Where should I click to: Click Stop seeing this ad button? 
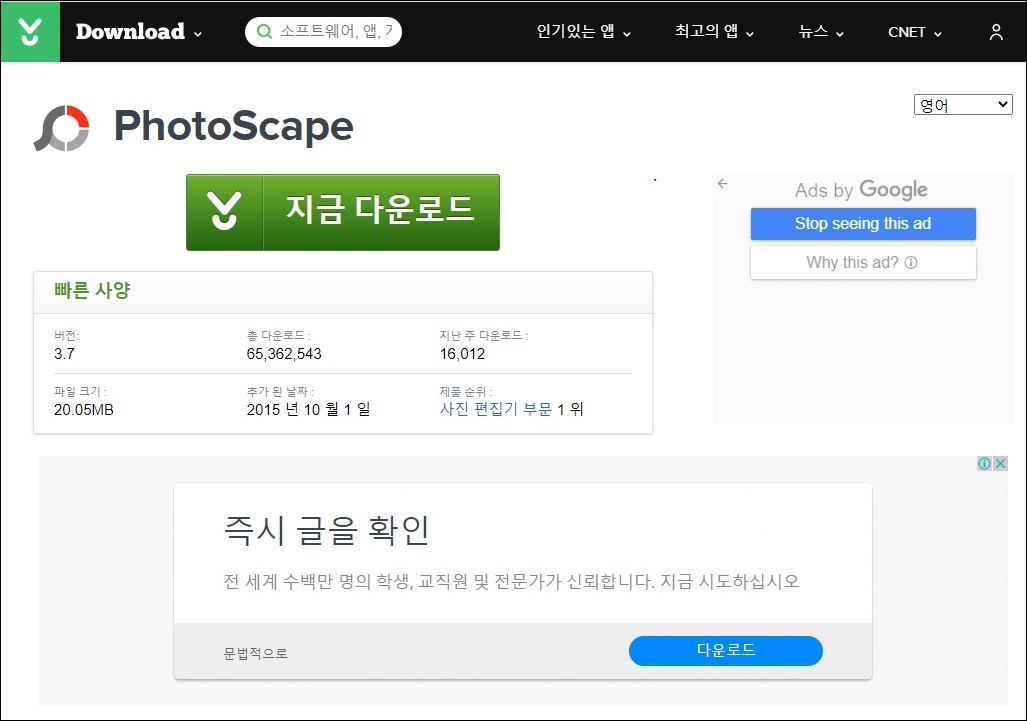pos(863,224)
